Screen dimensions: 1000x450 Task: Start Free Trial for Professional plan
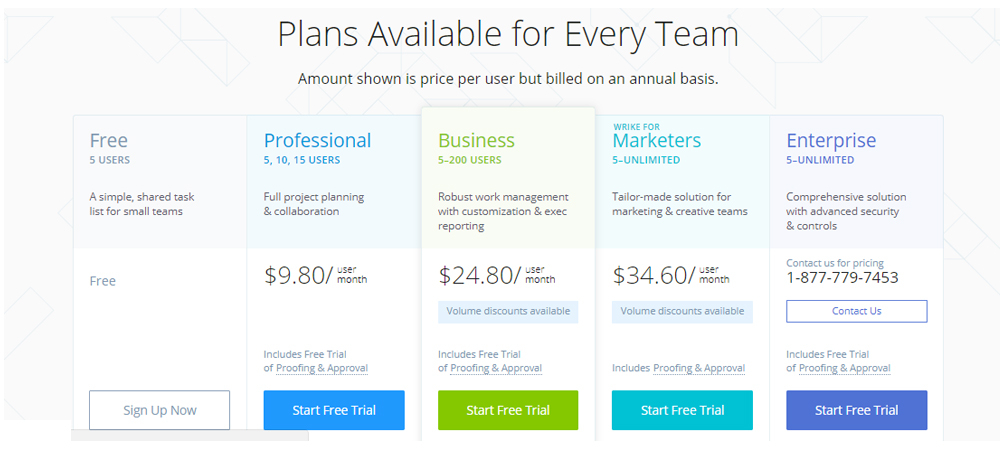pos(334,410)
